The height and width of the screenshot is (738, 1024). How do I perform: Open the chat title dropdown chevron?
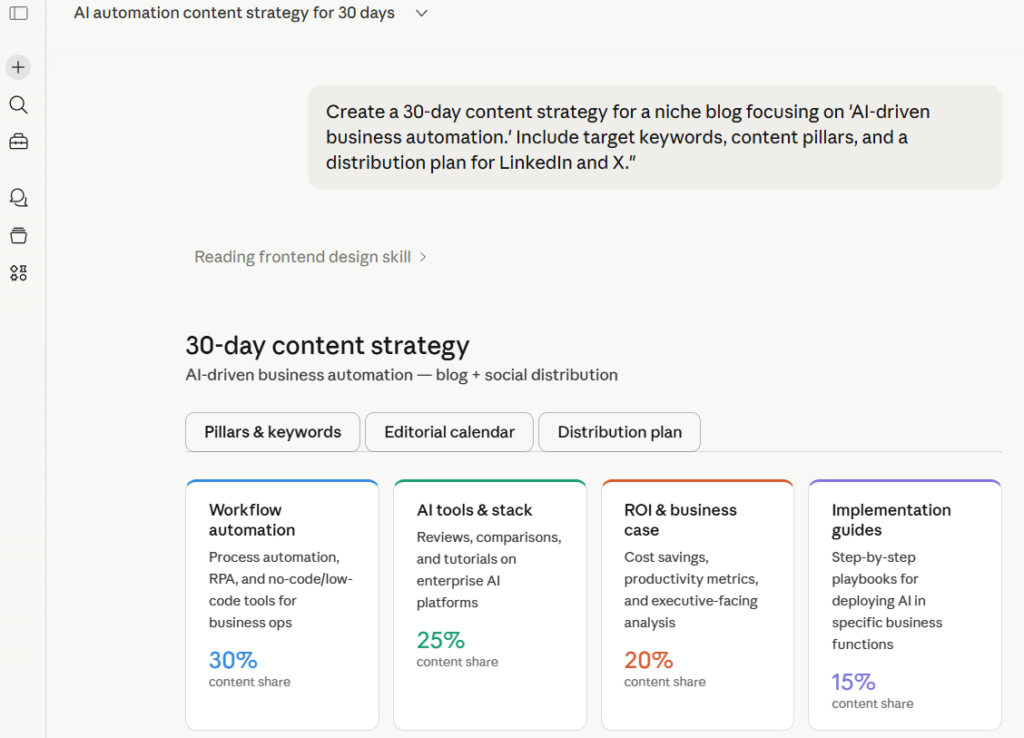coord(421,14)
